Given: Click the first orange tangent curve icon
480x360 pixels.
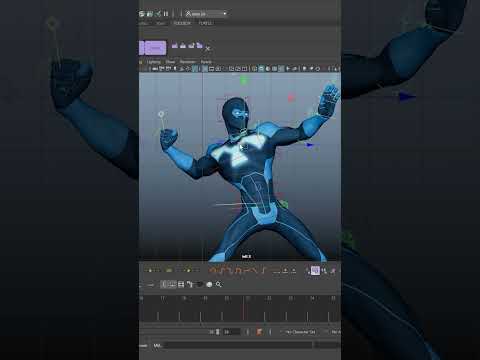Looking at the screenshot, I should 213,270.
